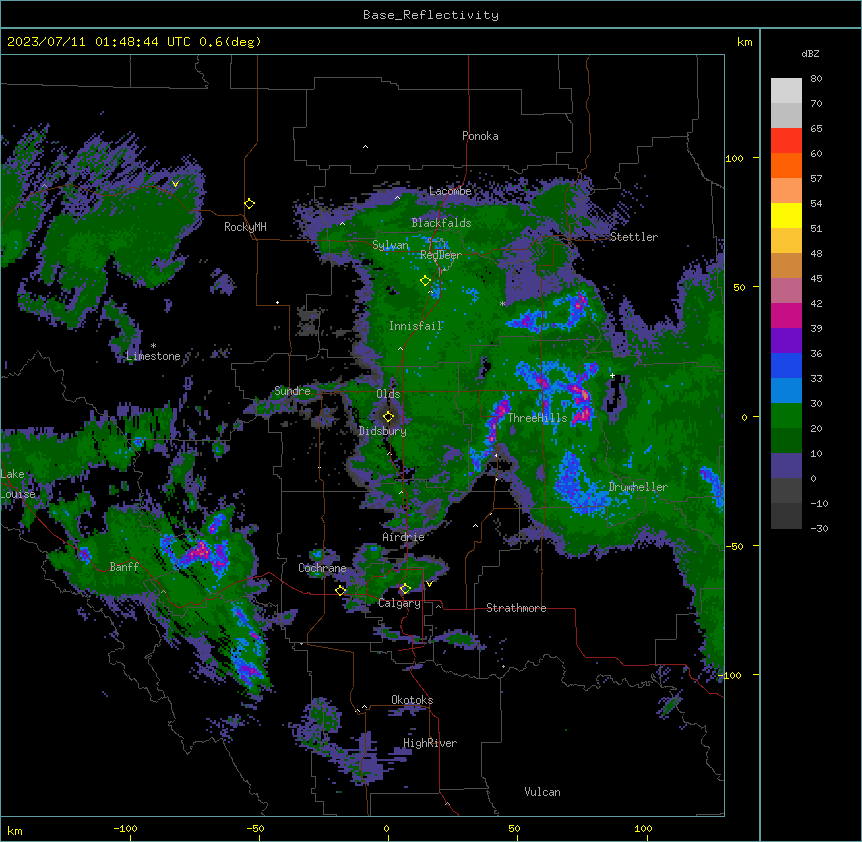Click the Strathmore label

(x=516, y=608)
